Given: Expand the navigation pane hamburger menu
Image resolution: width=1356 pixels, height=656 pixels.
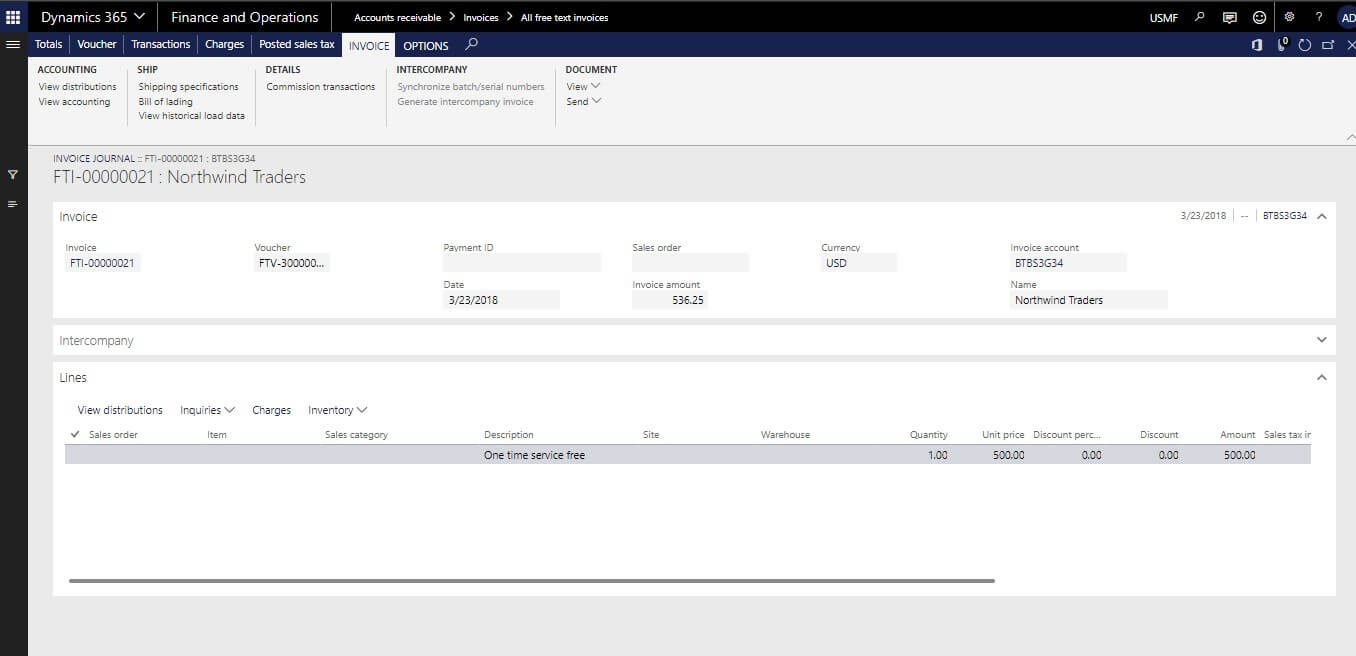Looking at the screenshot, I should click(x=13, y=44).
